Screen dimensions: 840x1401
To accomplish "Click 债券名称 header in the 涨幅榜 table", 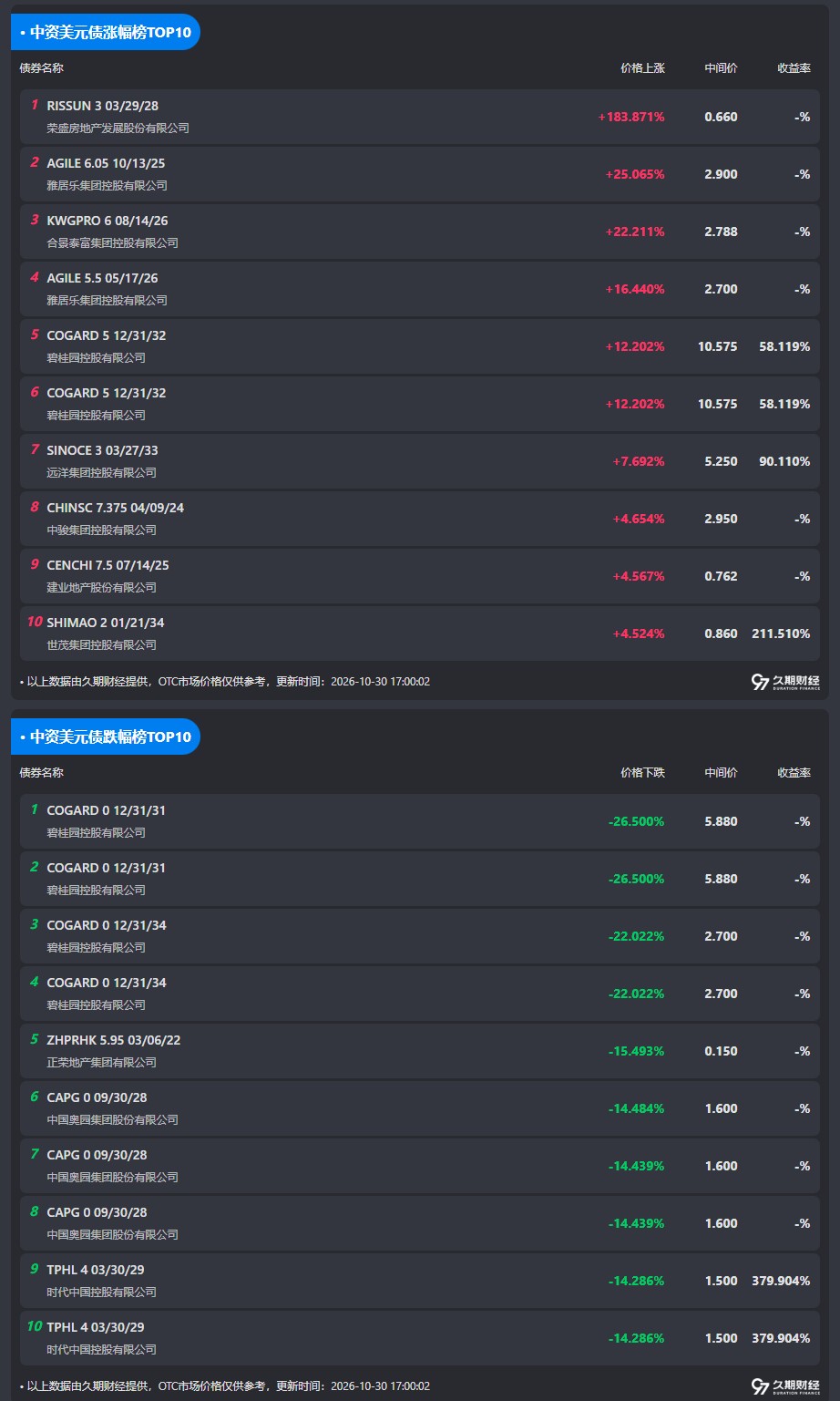I will (x=42, y=68).
